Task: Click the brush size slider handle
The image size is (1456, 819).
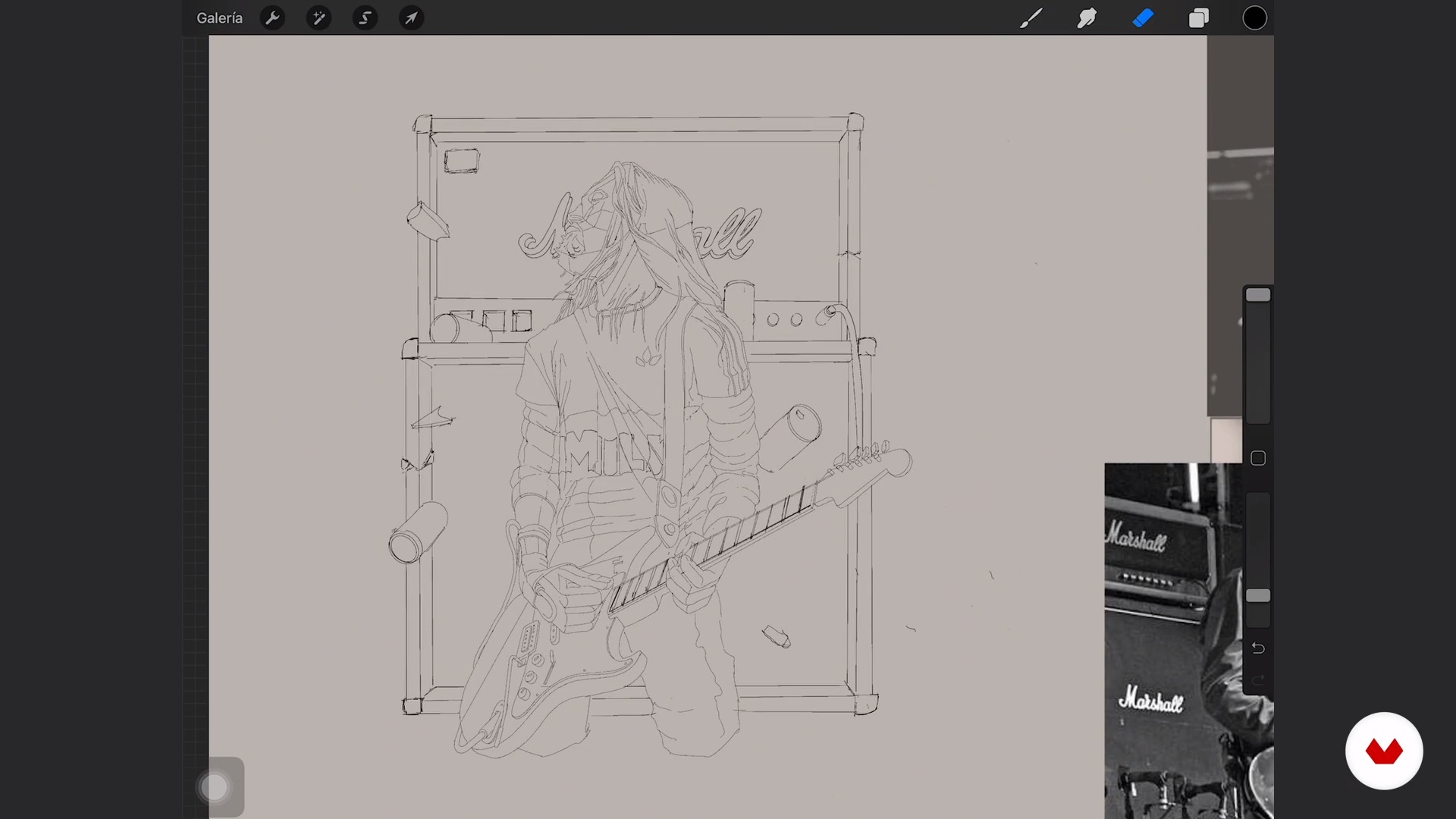Action: [x=1258, y=295]
